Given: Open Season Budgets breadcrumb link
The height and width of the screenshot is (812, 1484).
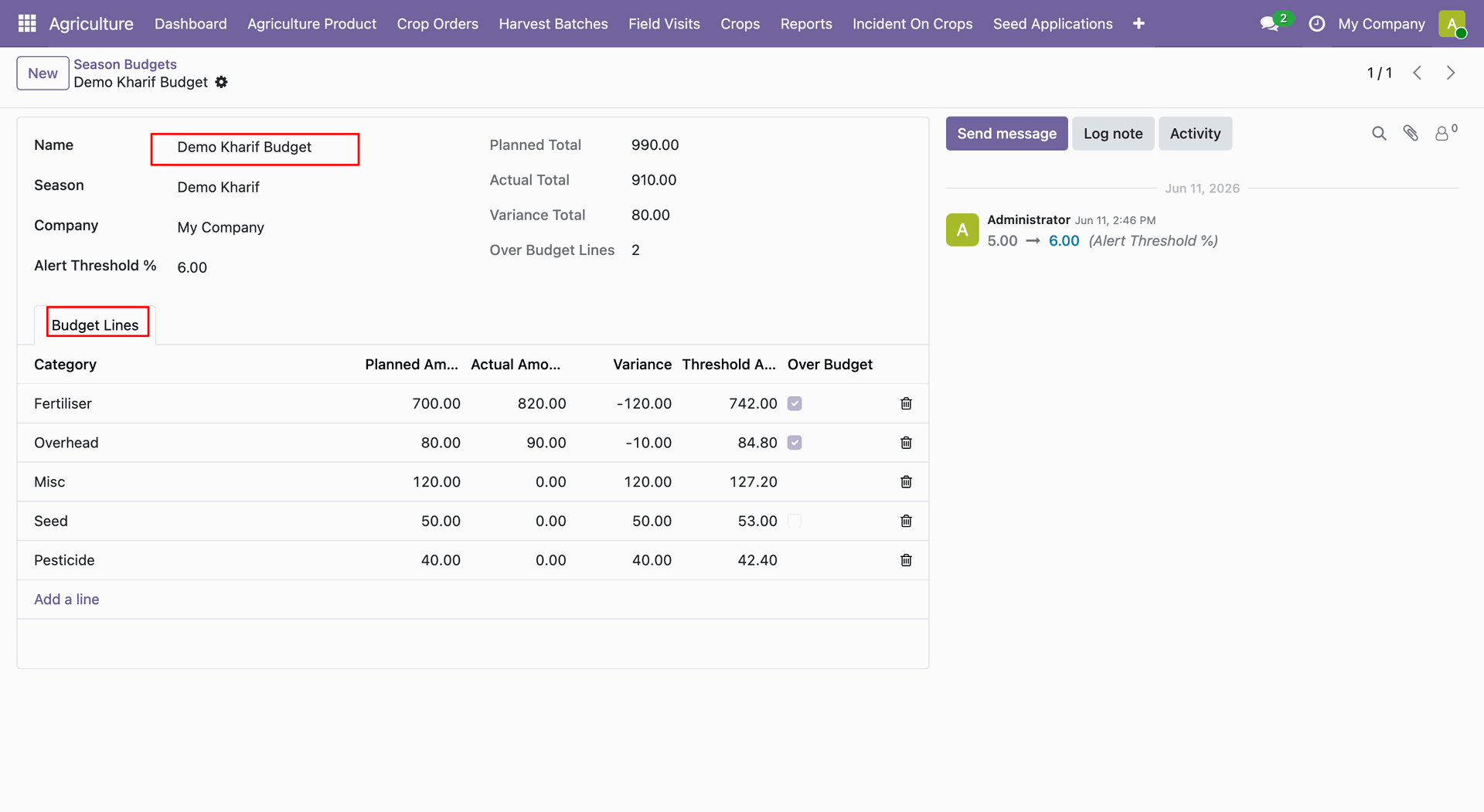Looking at the screenshot, I should (x=125, y=64).
